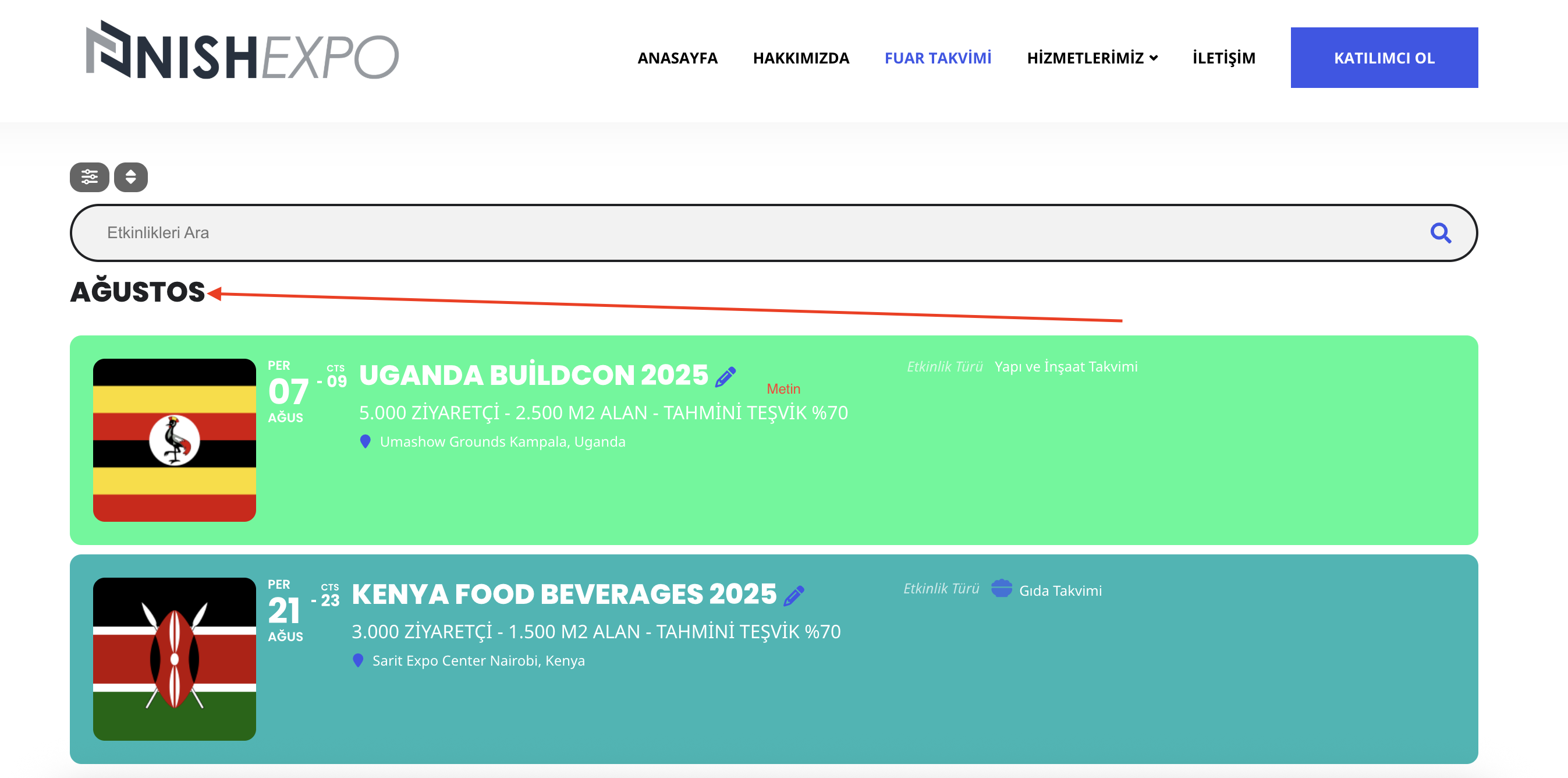Click the NishExpo logo

(242, 50)
